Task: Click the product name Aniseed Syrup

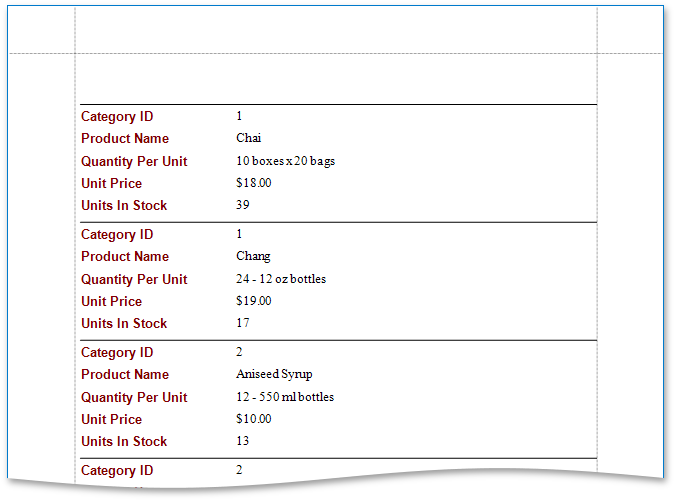Action: pyautogui.click(x=274, y=374)
